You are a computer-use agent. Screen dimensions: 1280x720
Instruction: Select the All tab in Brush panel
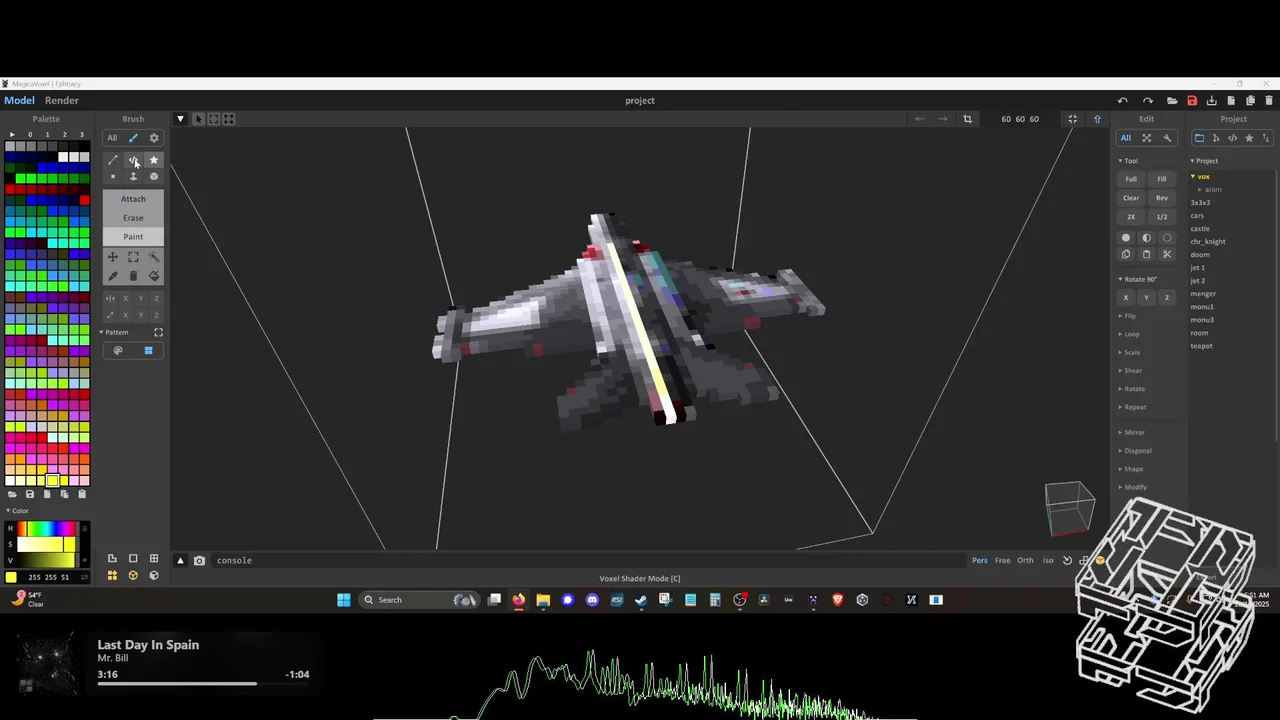coord(112,138)
